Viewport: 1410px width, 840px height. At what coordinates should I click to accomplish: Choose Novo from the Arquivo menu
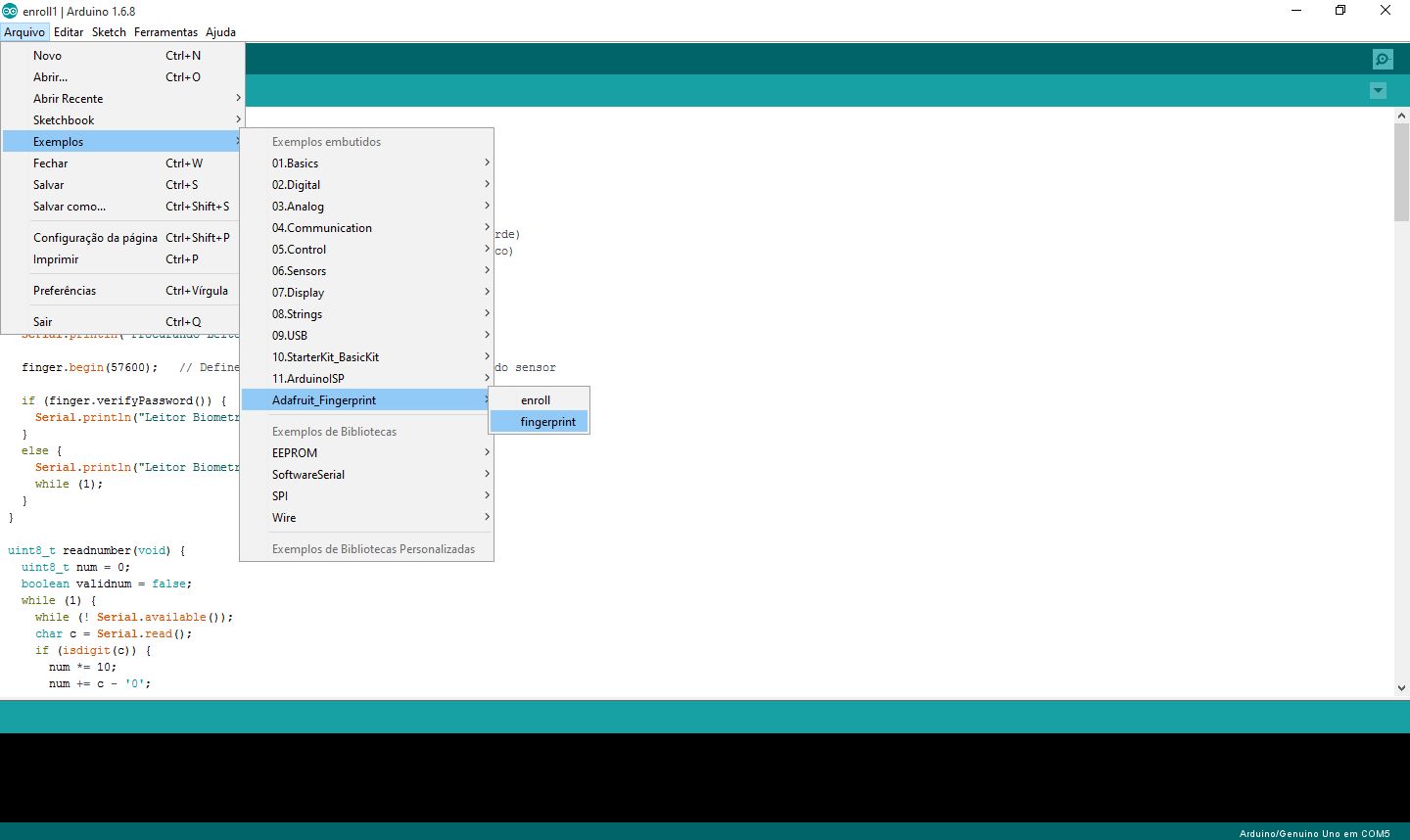pyautogui.click(x=122, y=56)
